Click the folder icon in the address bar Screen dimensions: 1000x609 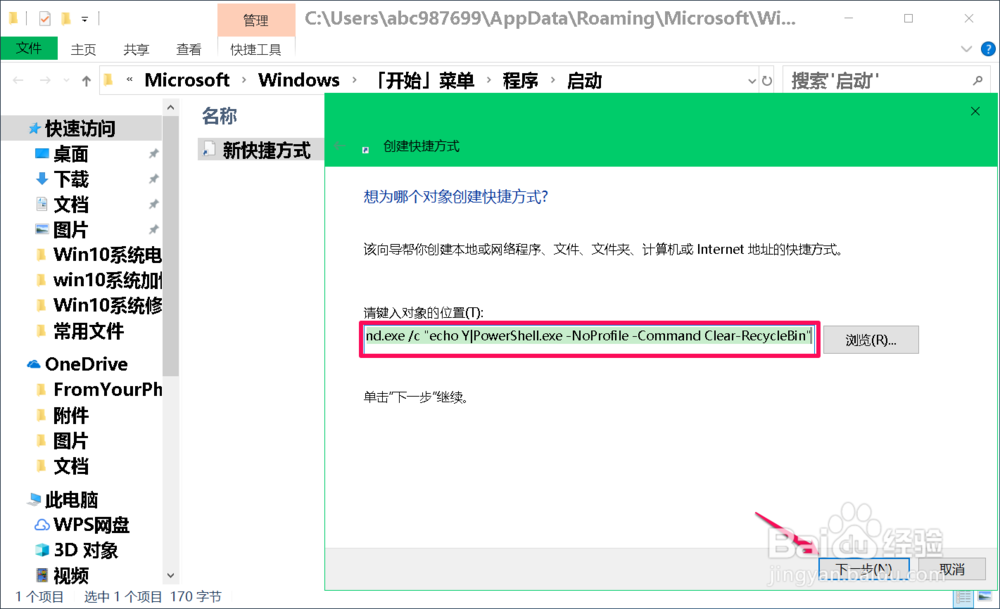coord(108,79)
